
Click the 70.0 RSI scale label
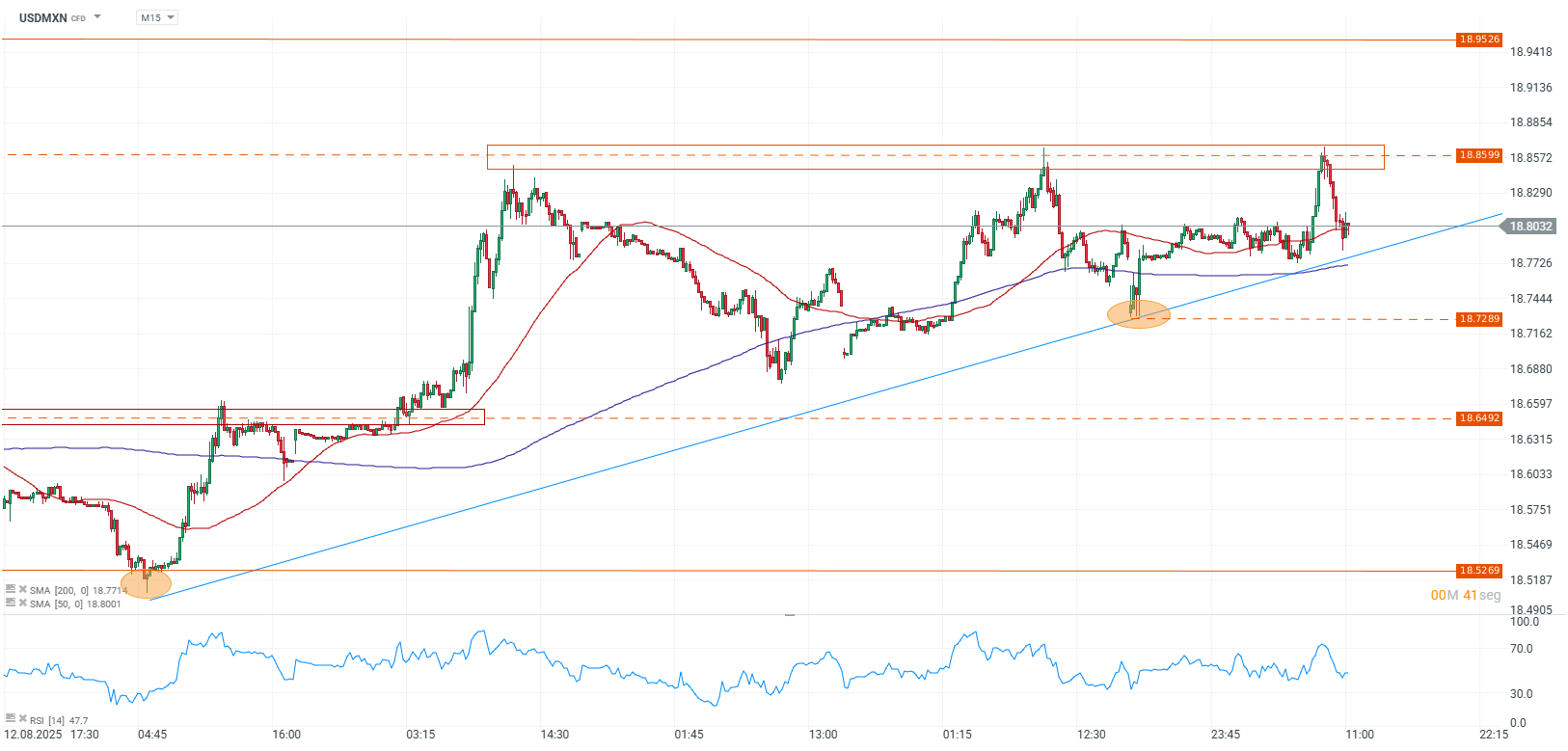[x=1521, y=649]
